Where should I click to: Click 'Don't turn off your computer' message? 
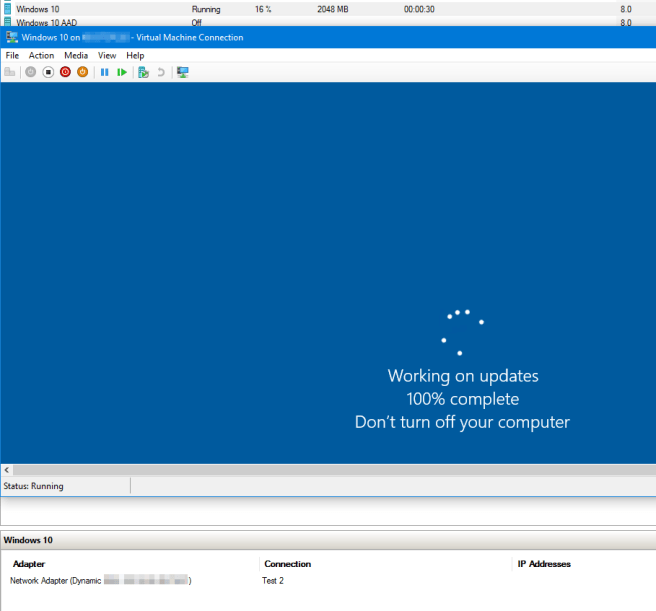[462, 422]
